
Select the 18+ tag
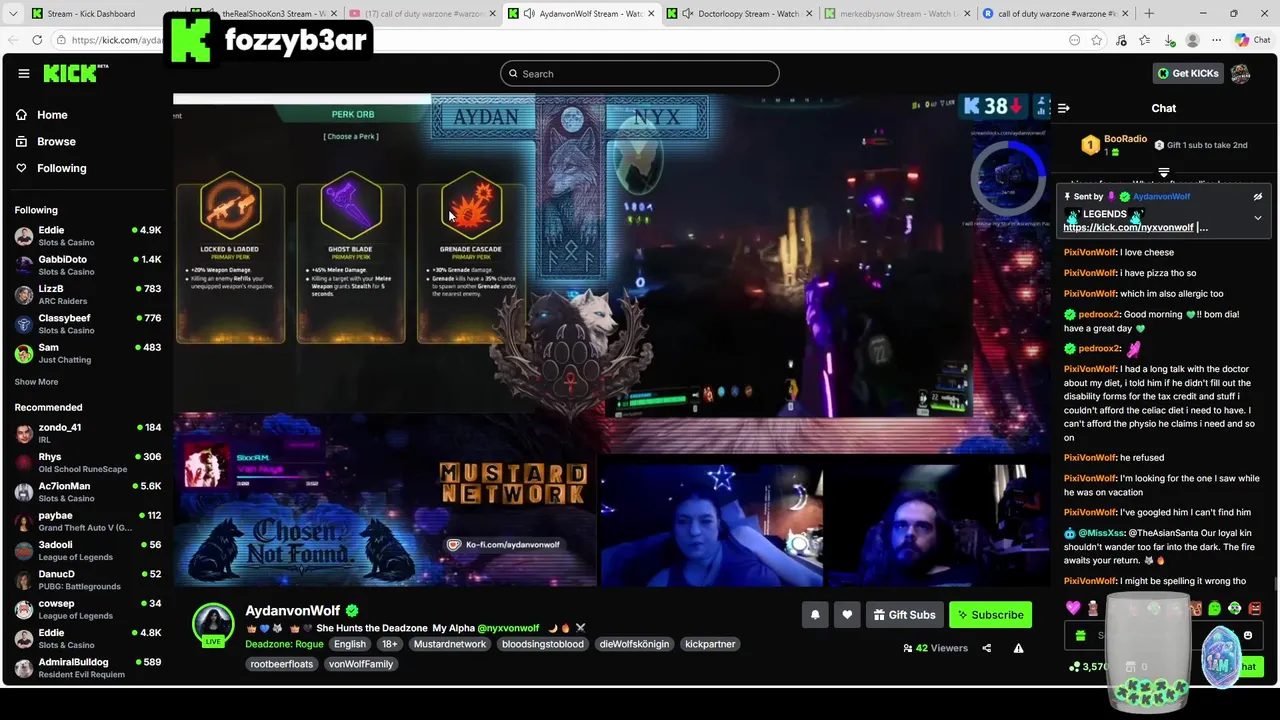(390, 644)
